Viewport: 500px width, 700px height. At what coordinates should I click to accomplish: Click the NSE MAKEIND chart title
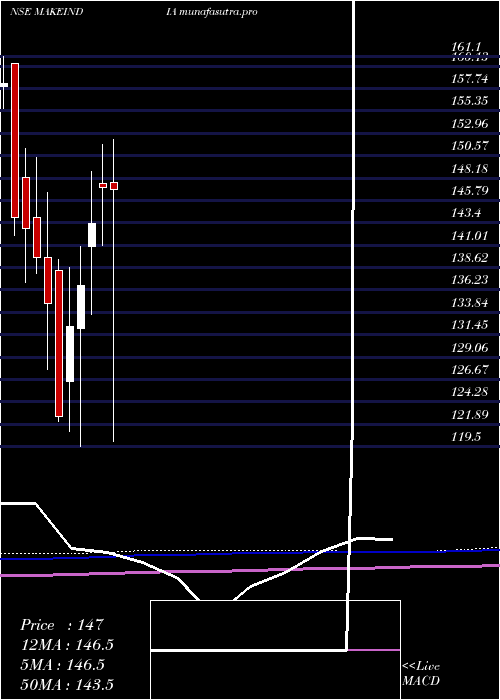click(x=46, y=12)
